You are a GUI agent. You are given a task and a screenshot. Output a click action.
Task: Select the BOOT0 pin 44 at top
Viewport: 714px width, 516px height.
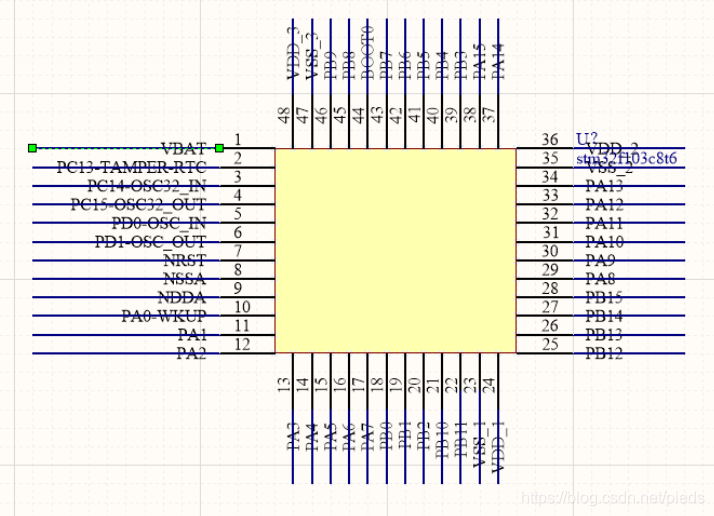(367, 50)
